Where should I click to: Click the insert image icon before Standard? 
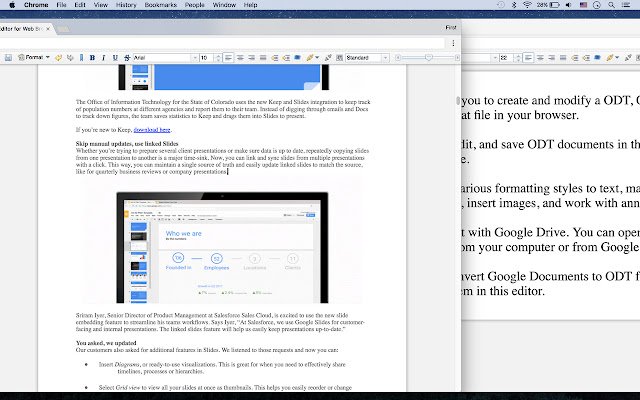(339, 58)
